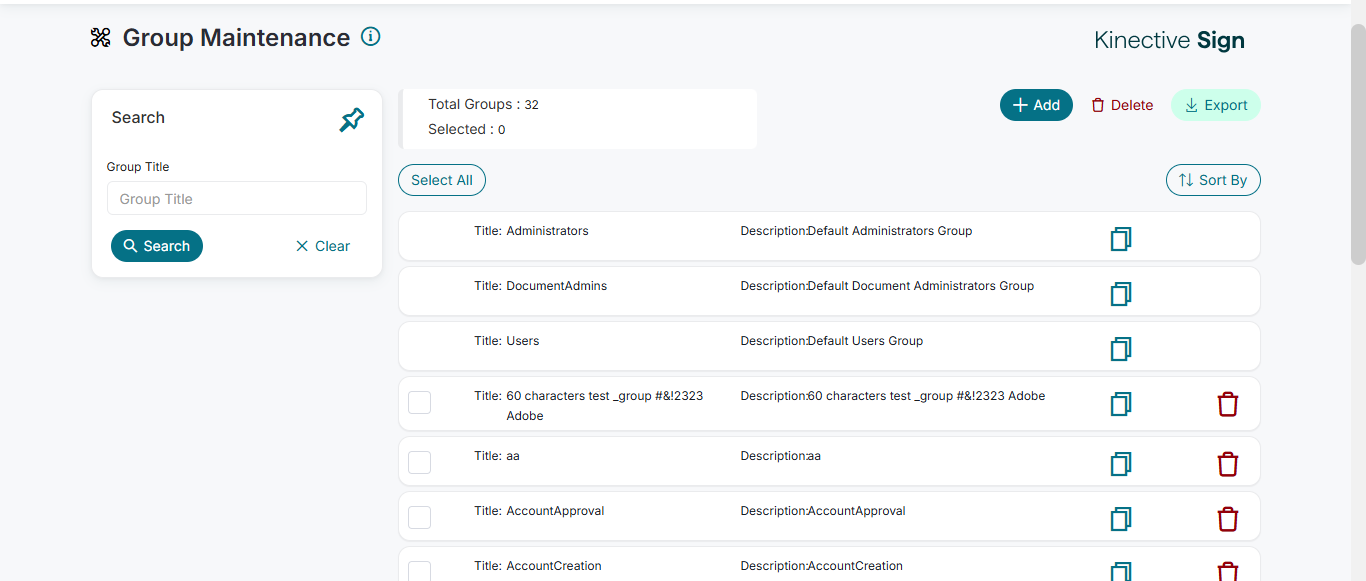Click trash icon for aa group
The image size is (1366, 581).
[x=1227, y=464]
